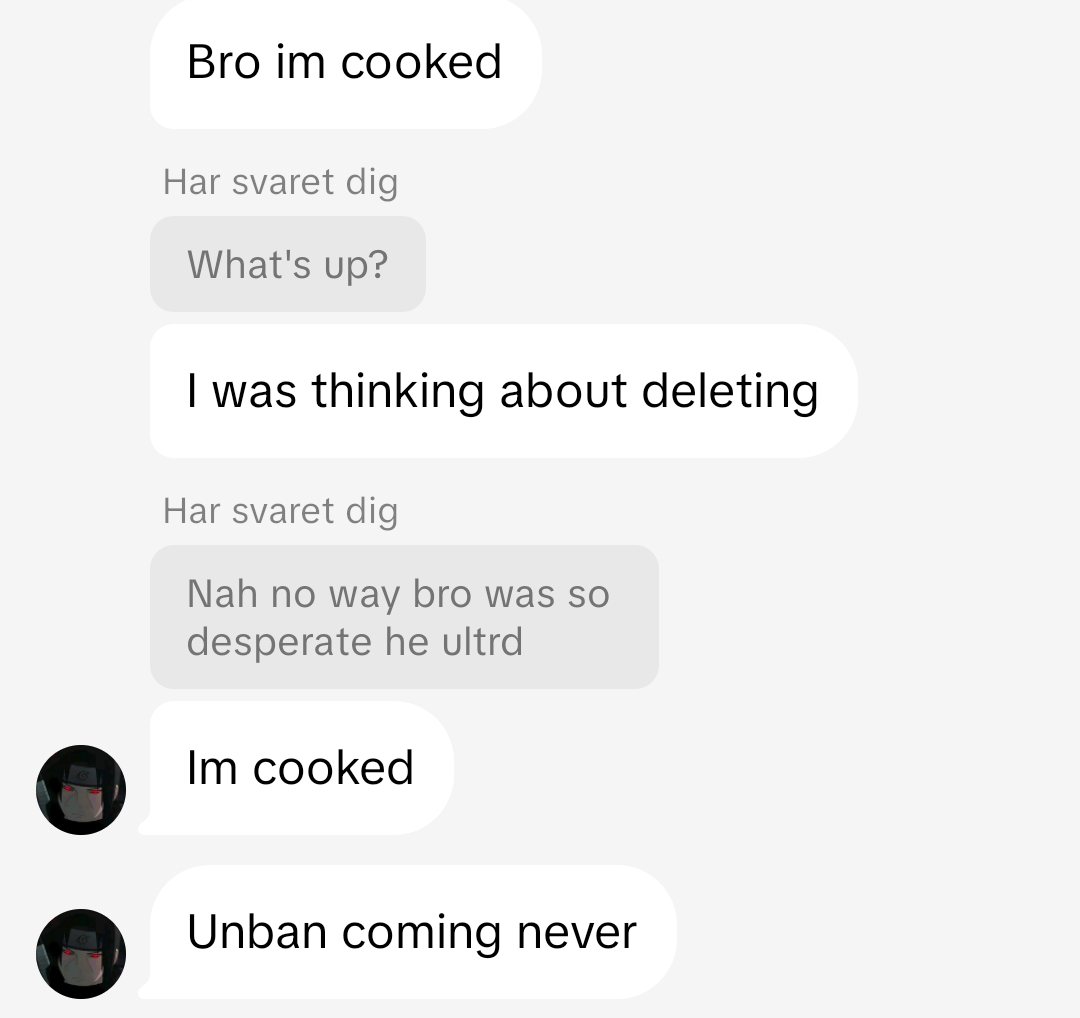Image resolution: width=1080 pixels, height=1018 pixels.
Task: Click the word "Bro" in the top message
Action: tap(223, 62)
